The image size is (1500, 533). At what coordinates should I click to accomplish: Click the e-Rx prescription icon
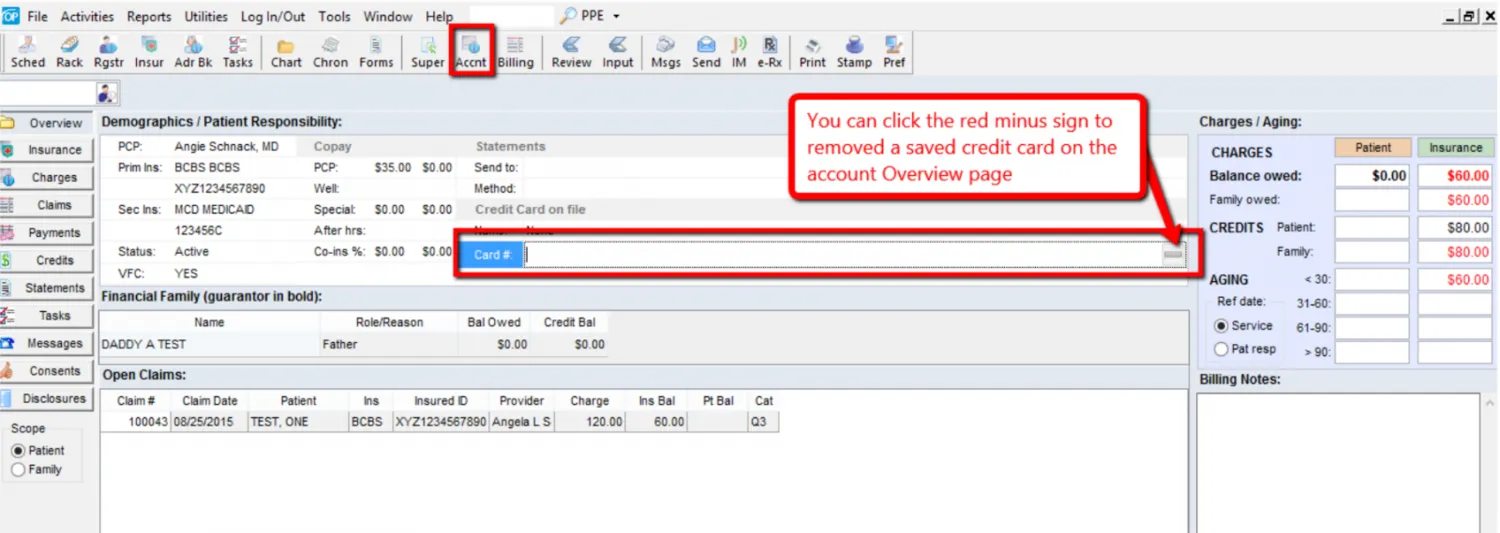pos(769,52)
